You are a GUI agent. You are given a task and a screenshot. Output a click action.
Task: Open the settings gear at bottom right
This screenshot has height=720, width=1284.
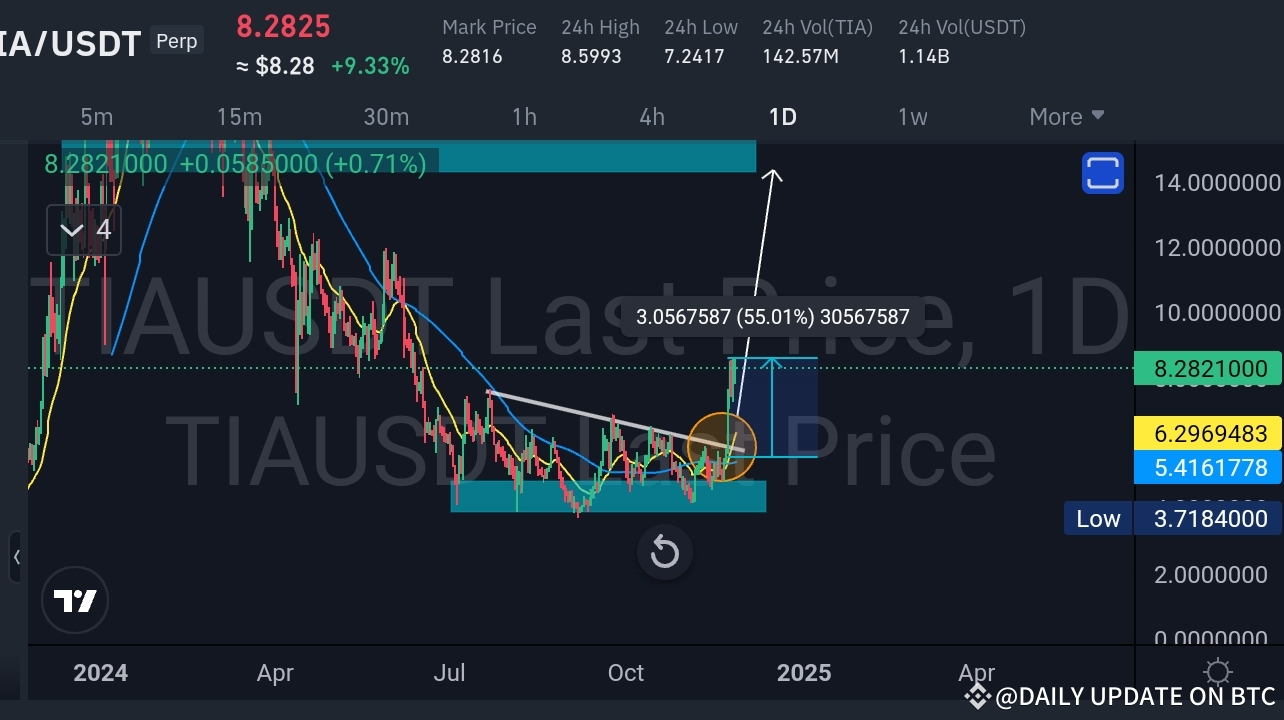[1217, 672]
